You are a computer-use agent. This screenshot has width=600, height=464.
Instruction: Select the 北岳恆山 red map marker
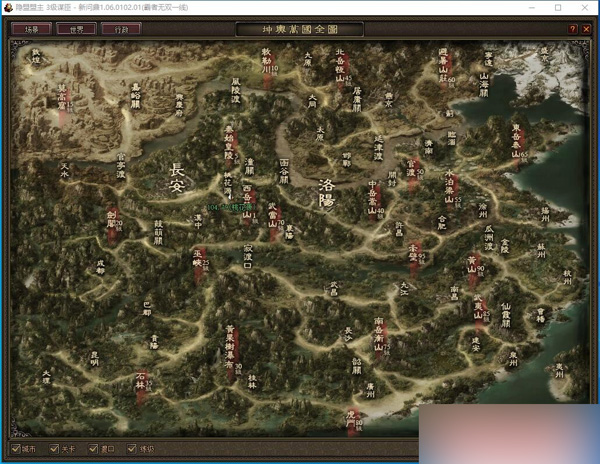tap(340, 65)
